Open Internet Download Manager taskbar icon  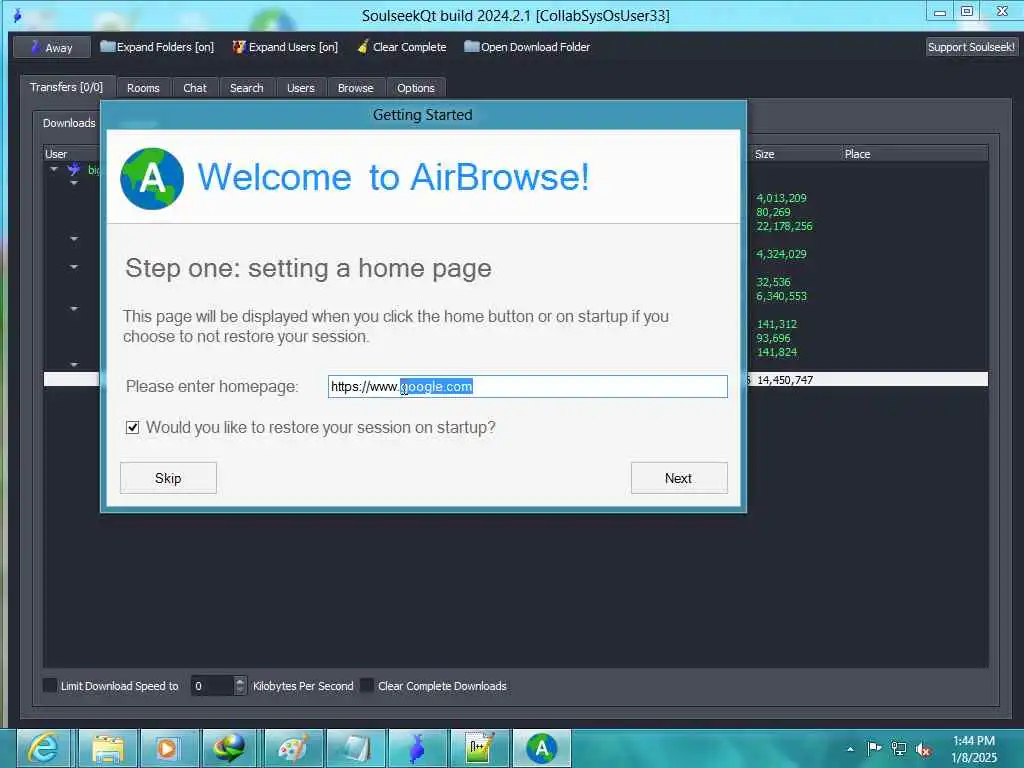(230, 748)
